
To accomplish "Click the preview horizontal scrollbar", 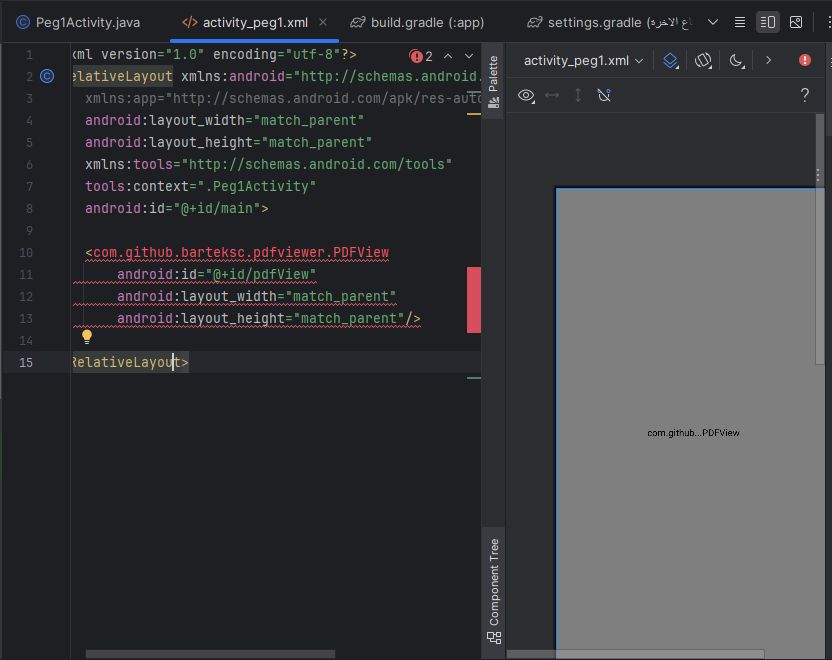I will 636,654.
